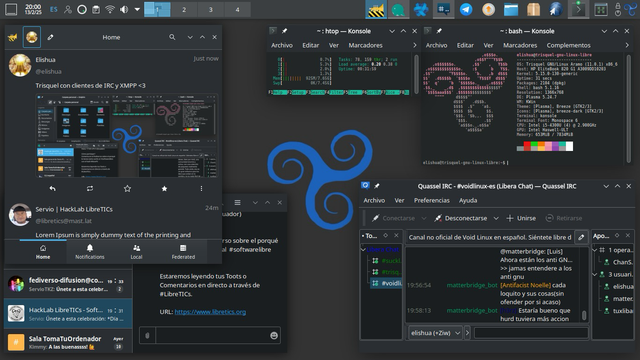Open the Notifications tab

tap(90, 252)
